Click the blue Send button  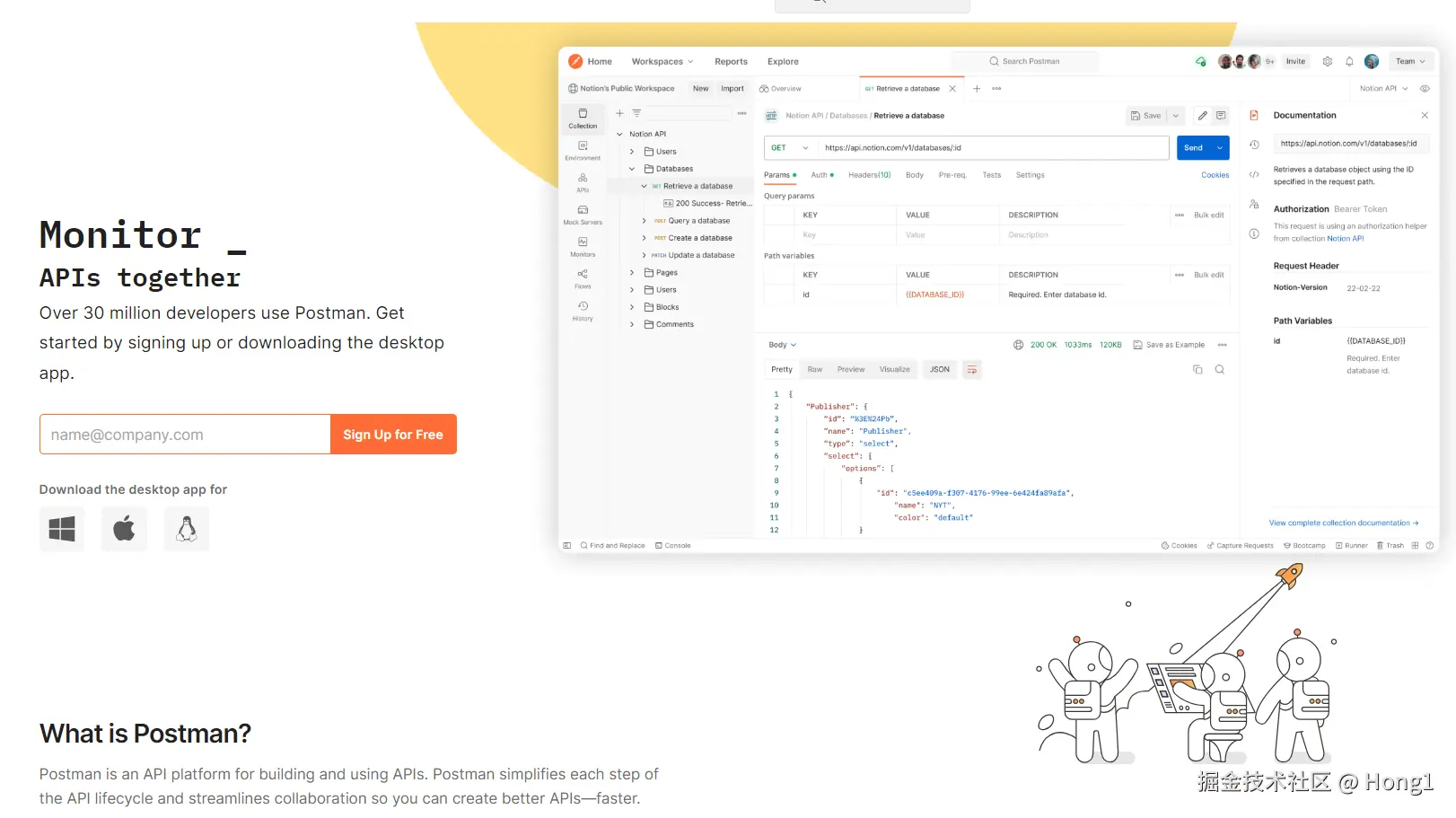pos(1194,148)
